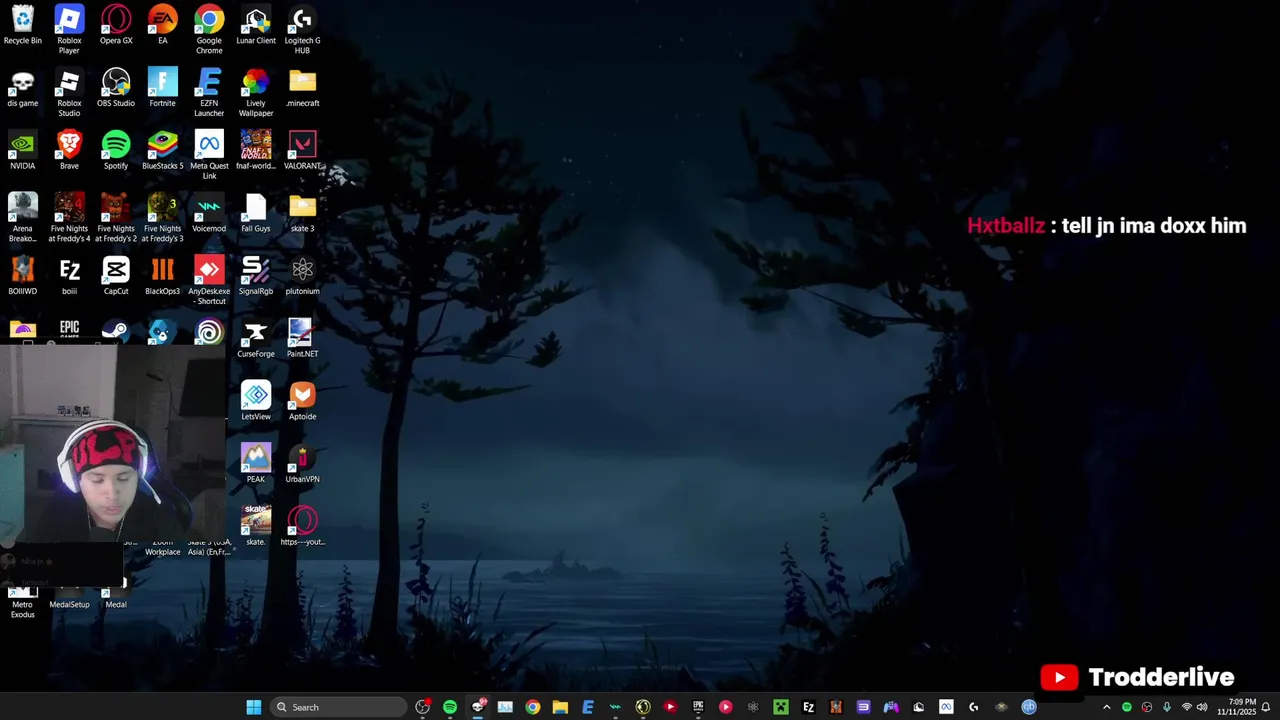Open the clock showing 7:09 PM
1280x720 pixels.
pyautogui.click(x=1236, y=707)
